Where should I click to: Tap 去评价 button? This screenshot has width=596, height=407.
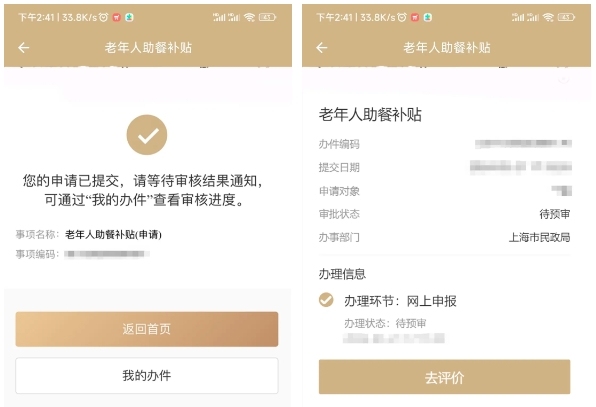[x=444, y=377]
